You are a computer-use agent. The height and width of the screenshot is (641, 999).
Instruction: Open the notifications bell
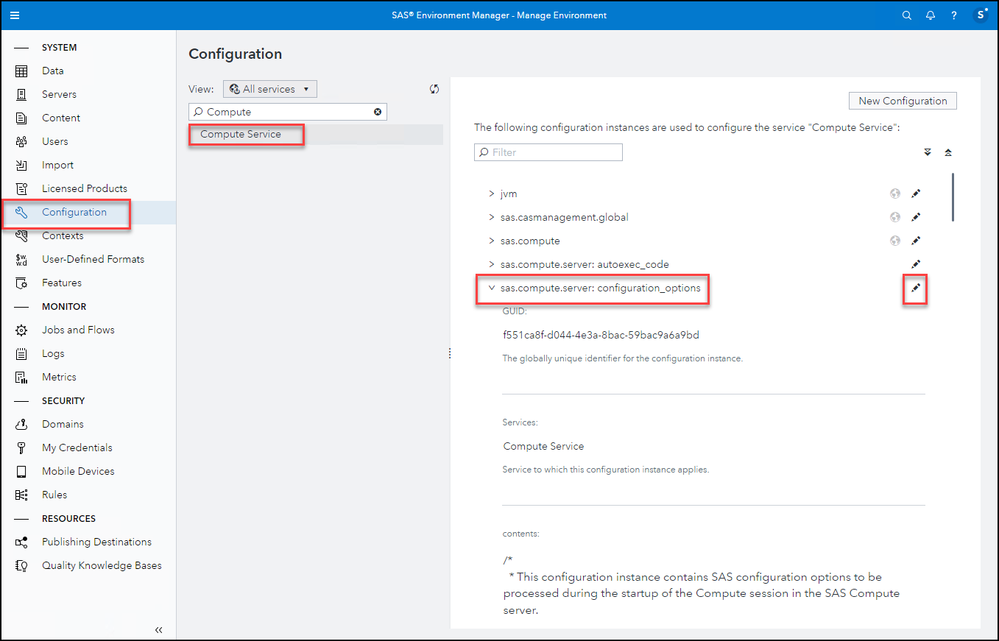coord(930,15)
